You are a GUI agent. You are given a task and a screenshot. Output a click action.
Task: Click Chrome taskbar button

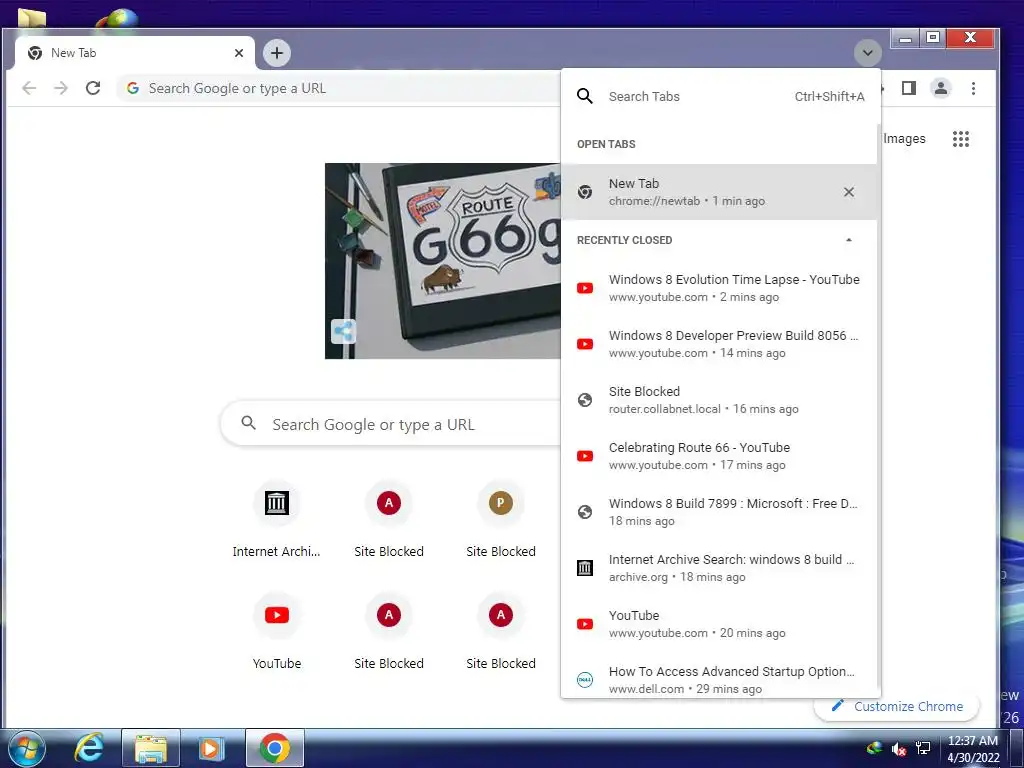(x=275, y=748)
